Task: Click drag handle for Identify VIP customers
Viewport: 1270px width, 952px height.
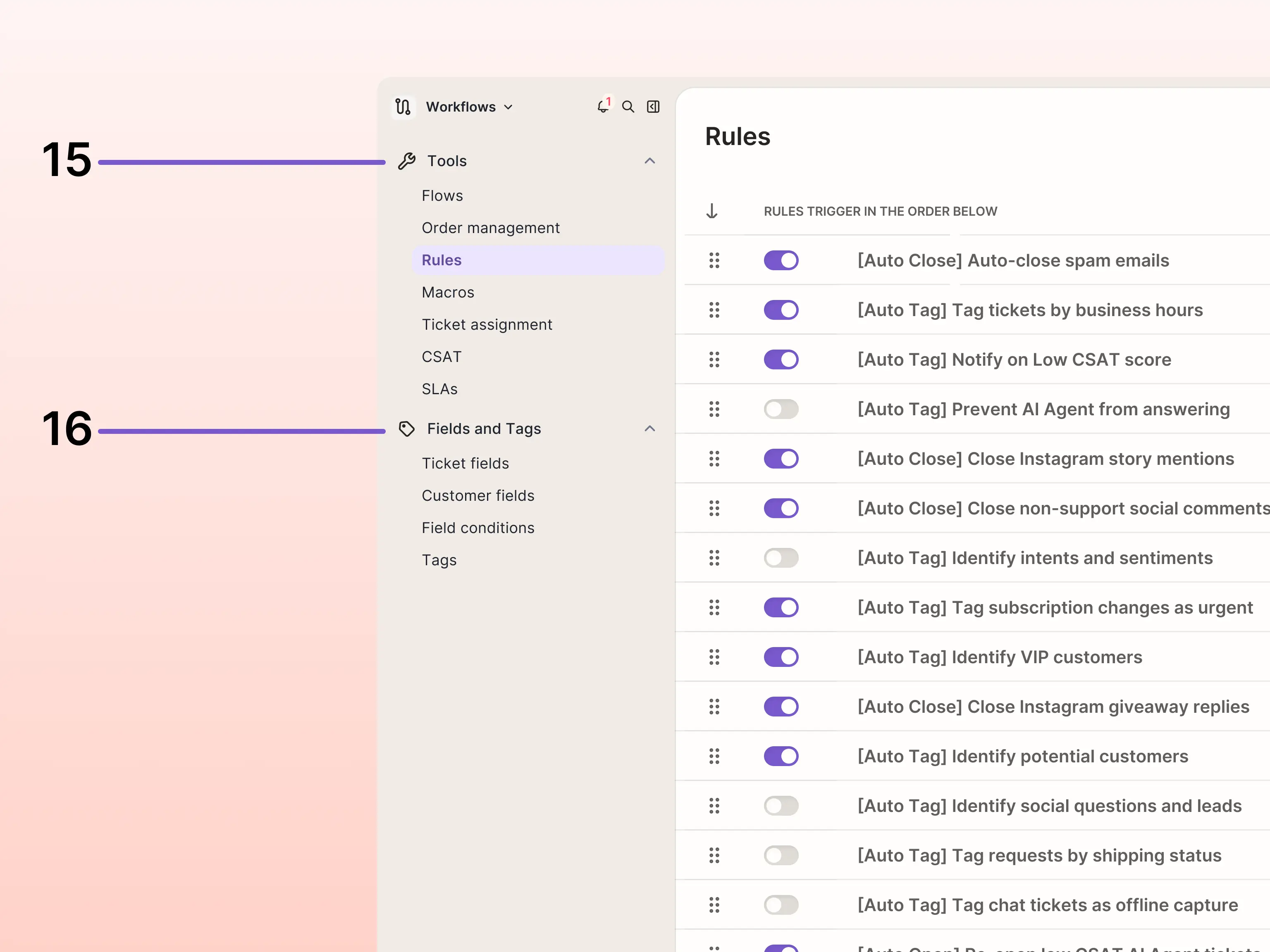Action: coord(714,657)
